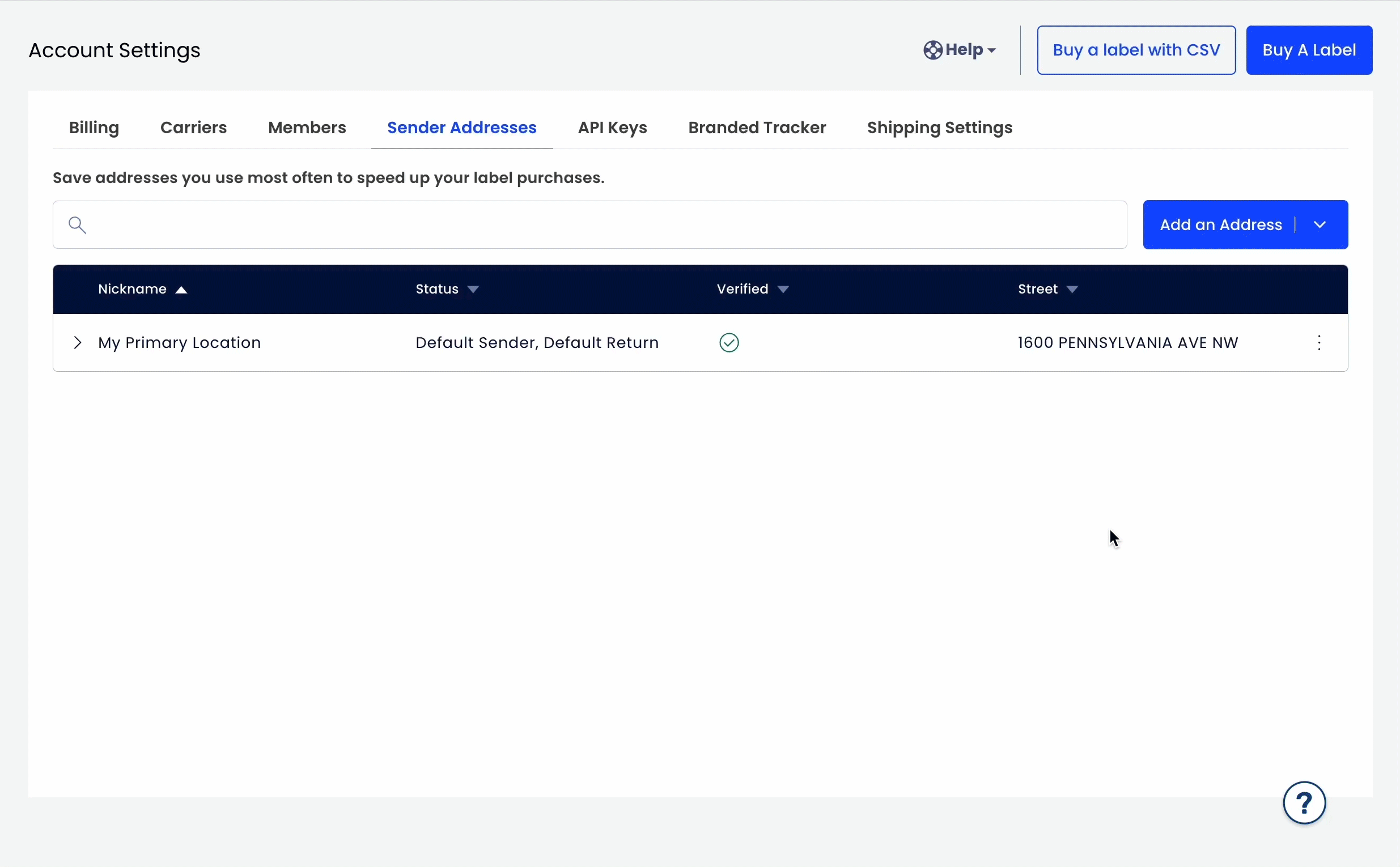Open the Add an Address dropdown chevron

1320,224
